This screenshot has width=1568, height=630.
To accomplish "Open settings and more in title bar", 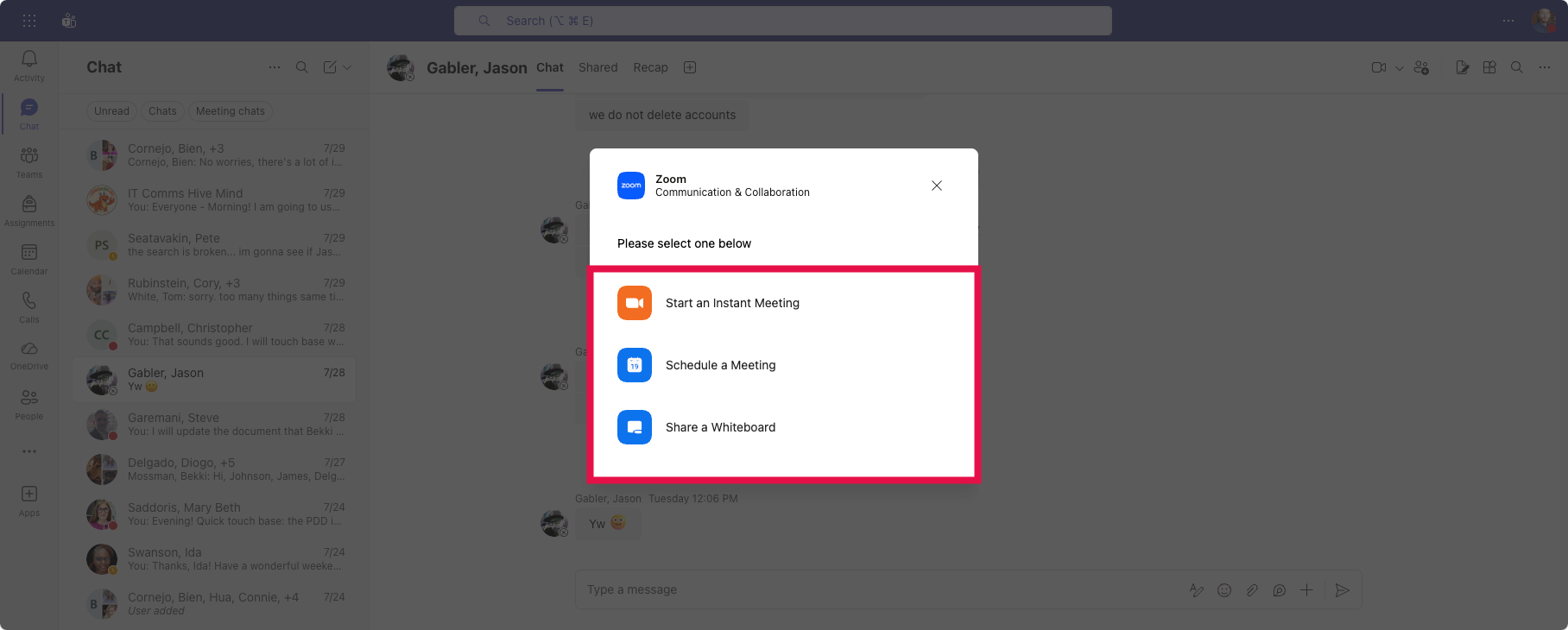I will [1508, 21].
